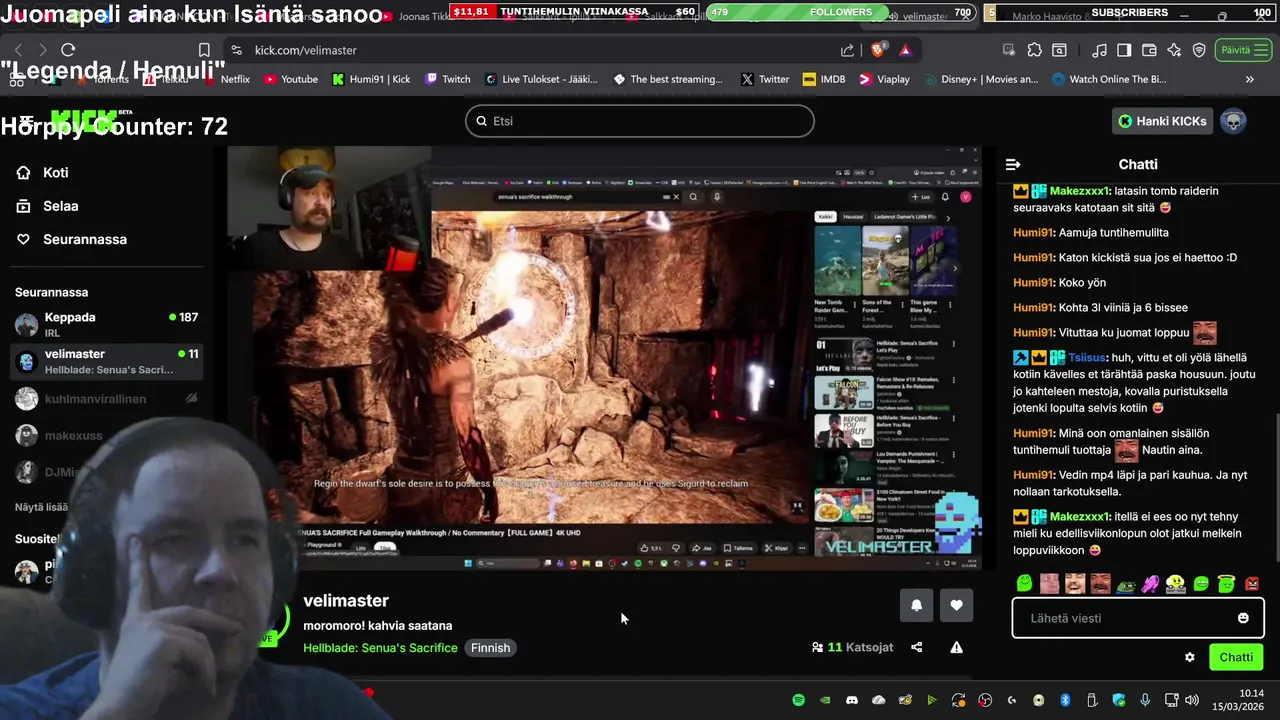Open the emoji picker in message box
The height and width of the screenshot is (720, 1280).
1243,618
